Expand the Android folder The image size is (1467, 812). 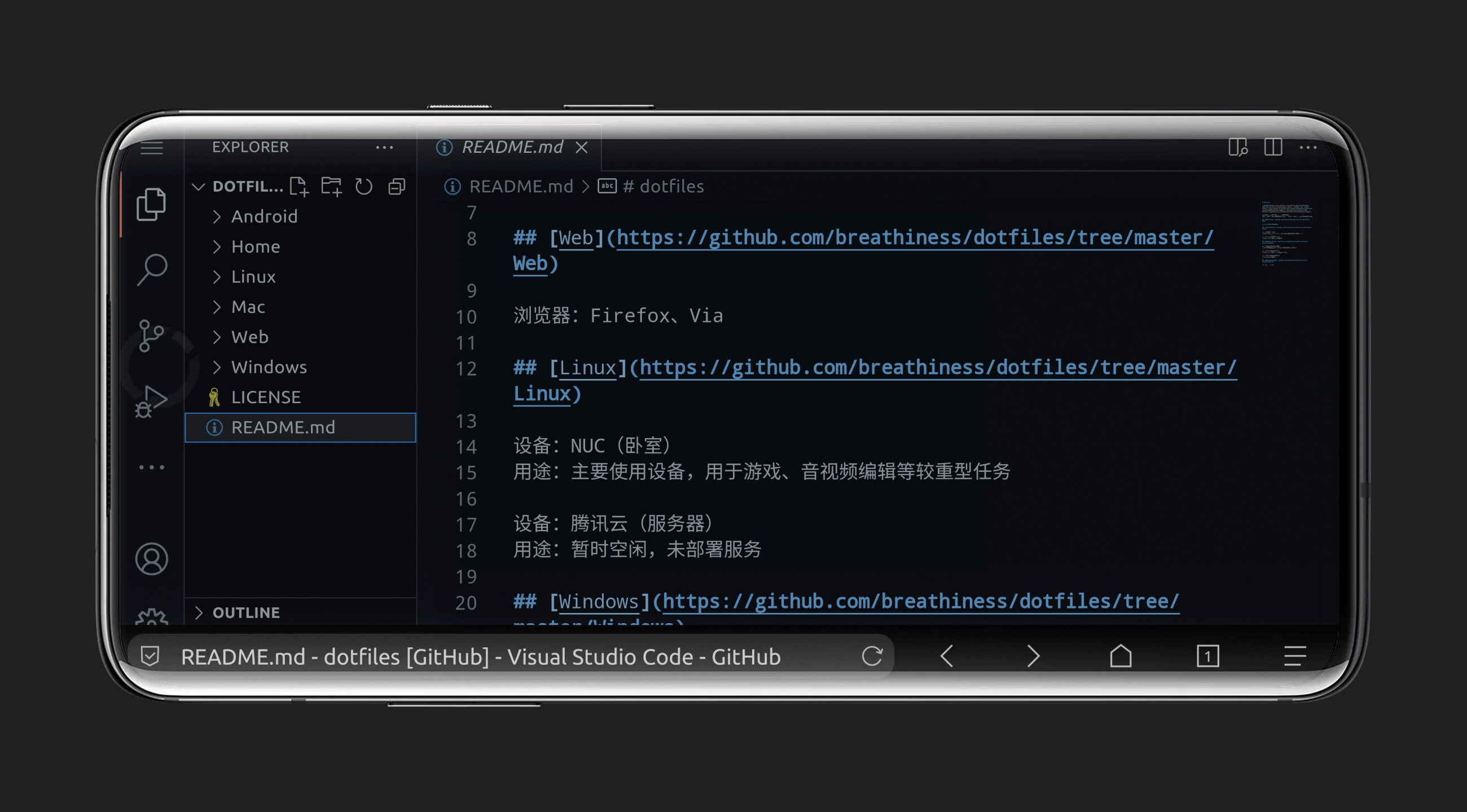click(x=264, y=216)
